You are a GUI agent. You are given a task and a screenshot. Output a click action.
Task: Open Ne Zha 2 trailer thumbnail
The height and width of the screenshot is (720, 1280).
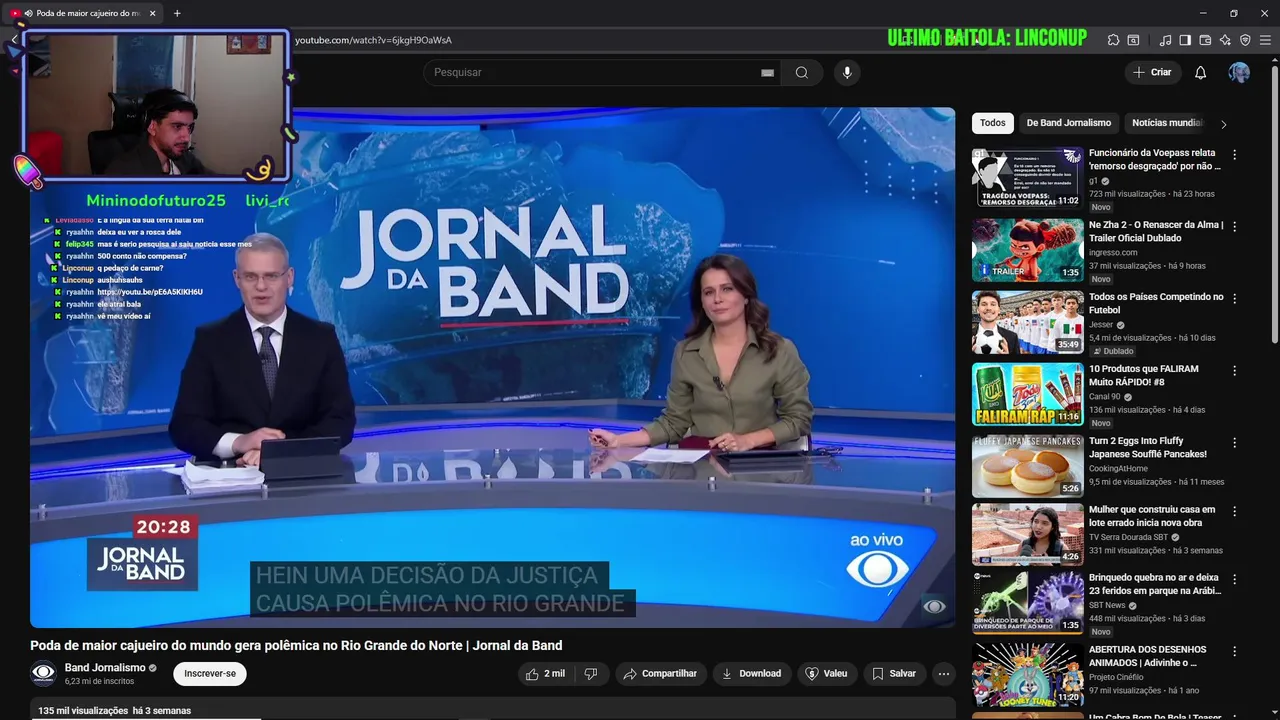[1027, 250]
